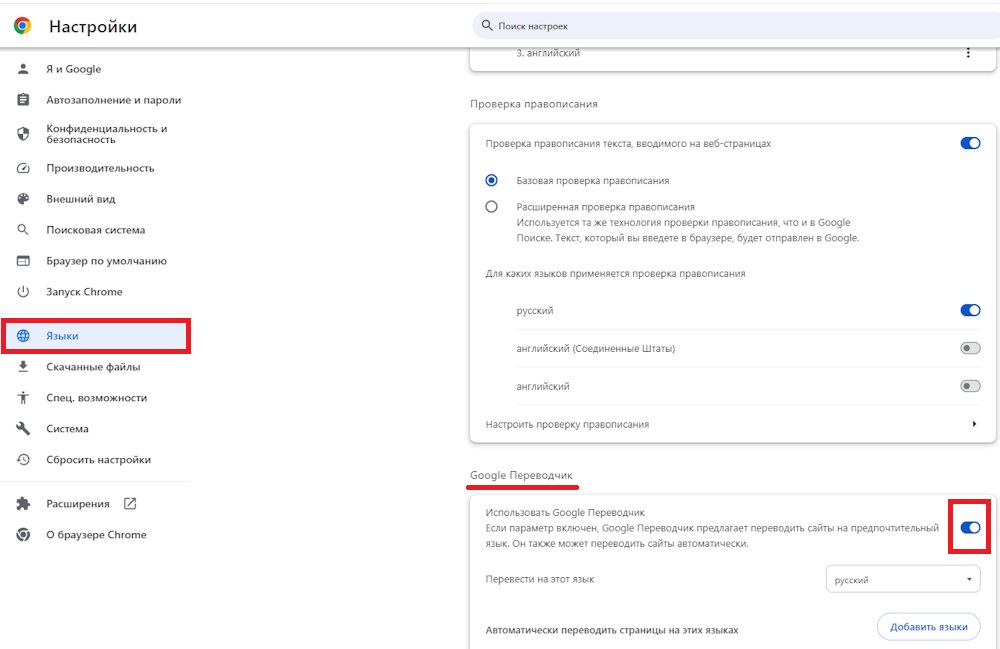Click the clipboard icon for Автозаполнение и пароли
The image size is (1000, 649).
[23, 99]
